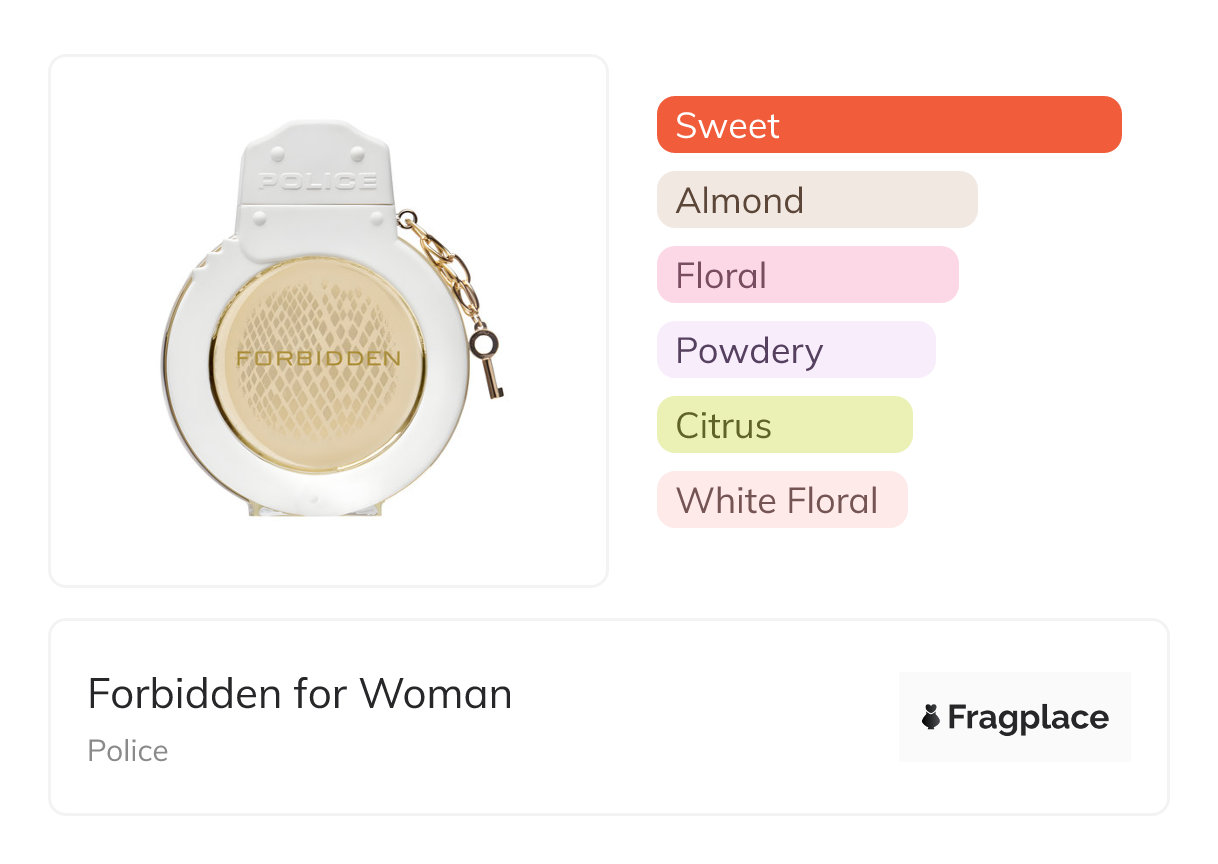The image size is (1218, 864).
Task: Click the clear glass base of bottle
Action: [x=316, y=507]
